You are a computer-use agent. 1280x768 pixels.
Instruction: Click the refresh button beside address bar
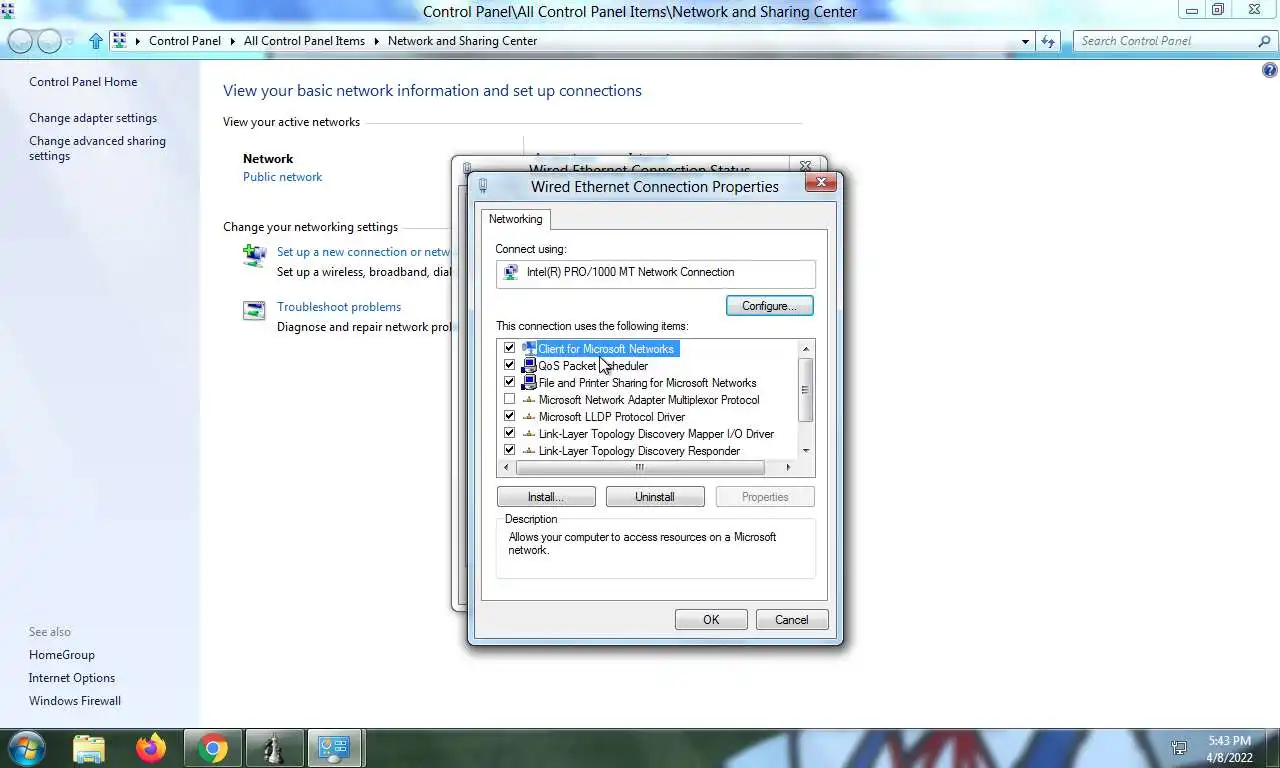1048,41
